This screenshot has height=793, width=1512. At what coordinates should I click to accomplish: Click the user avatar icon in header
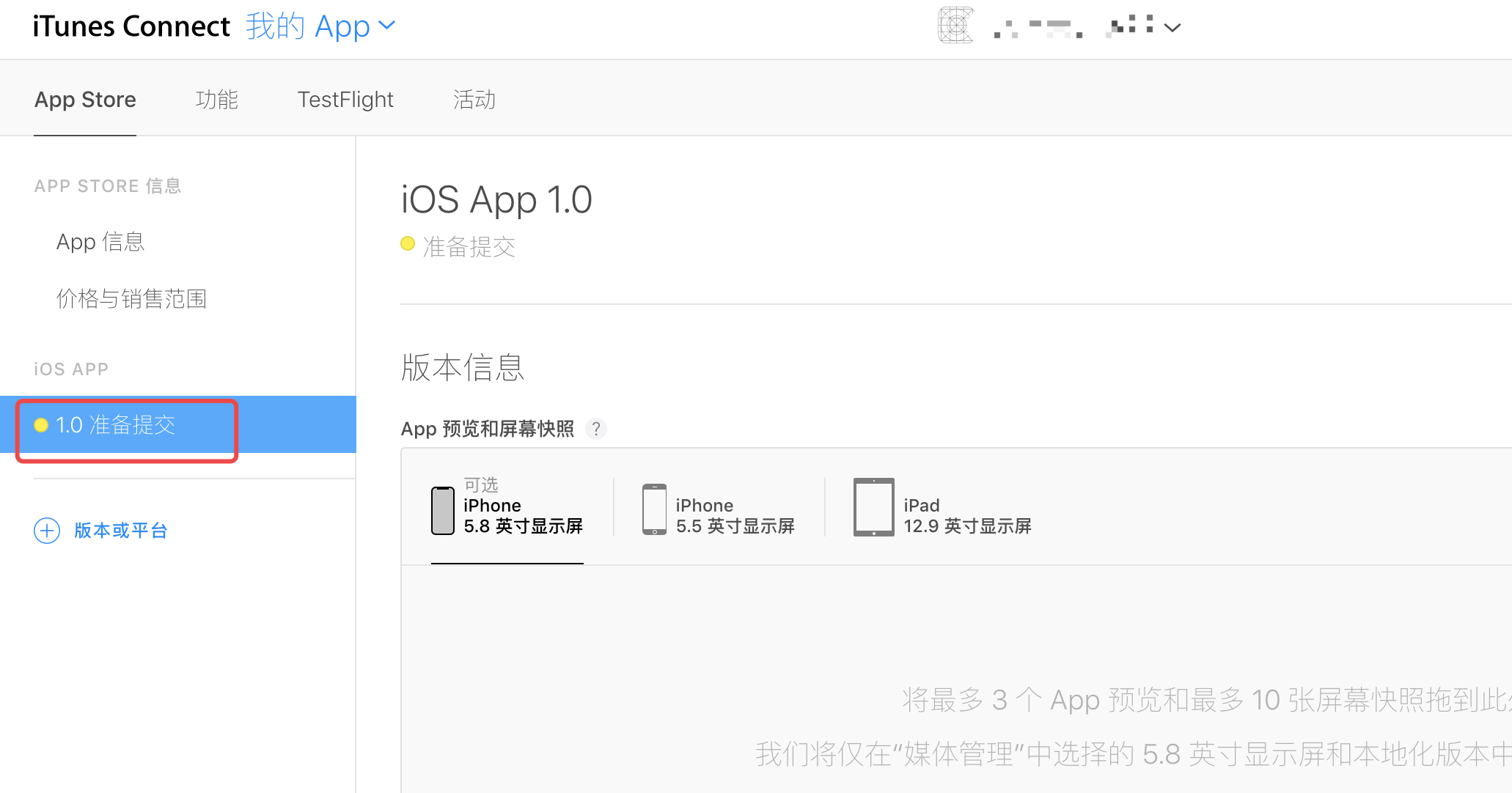[x=955, y=26]
